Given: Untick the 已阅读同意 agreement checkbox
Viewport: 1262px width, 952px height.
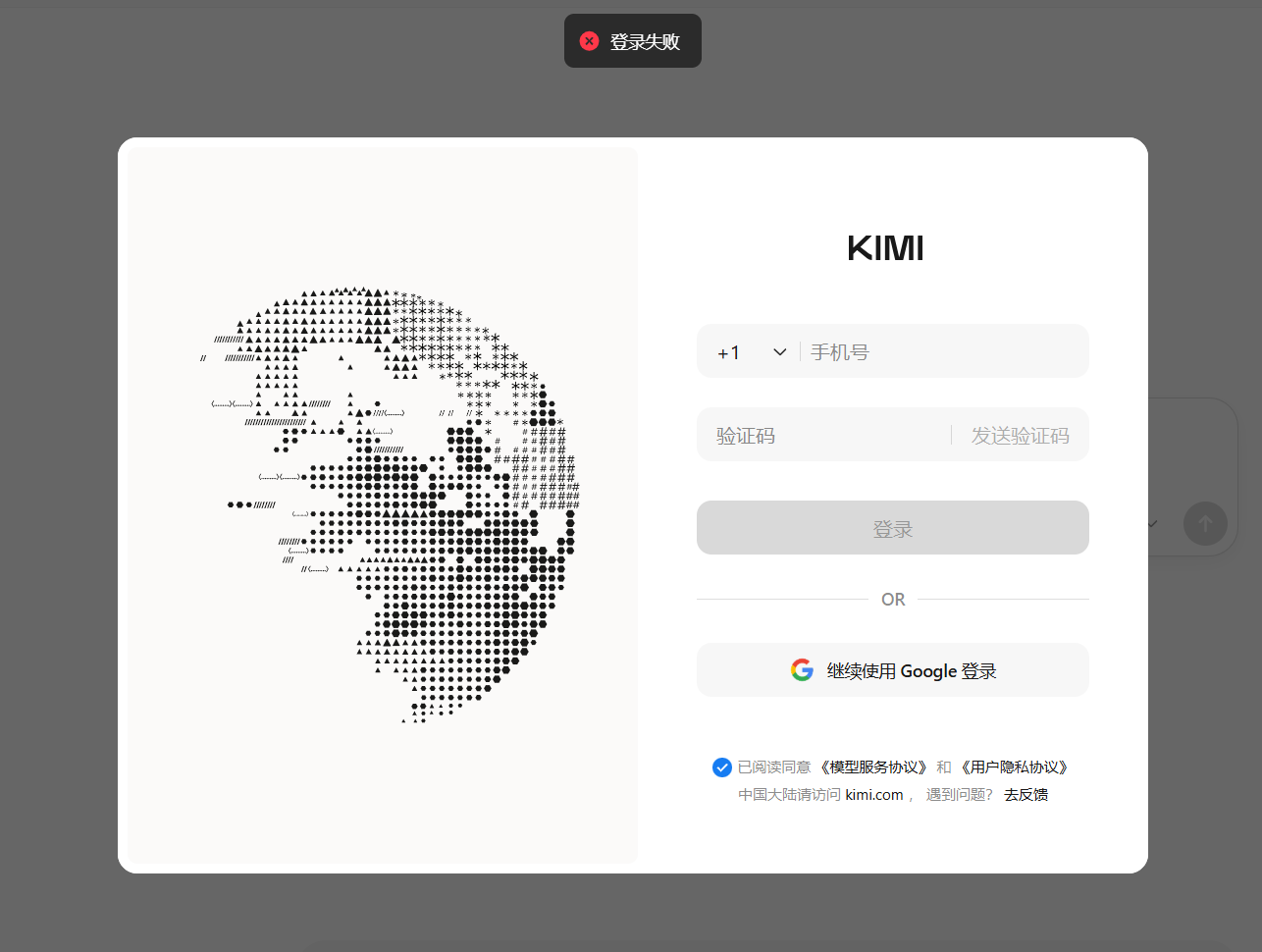Looking at the screenshot, I should (x=722, y=767).
